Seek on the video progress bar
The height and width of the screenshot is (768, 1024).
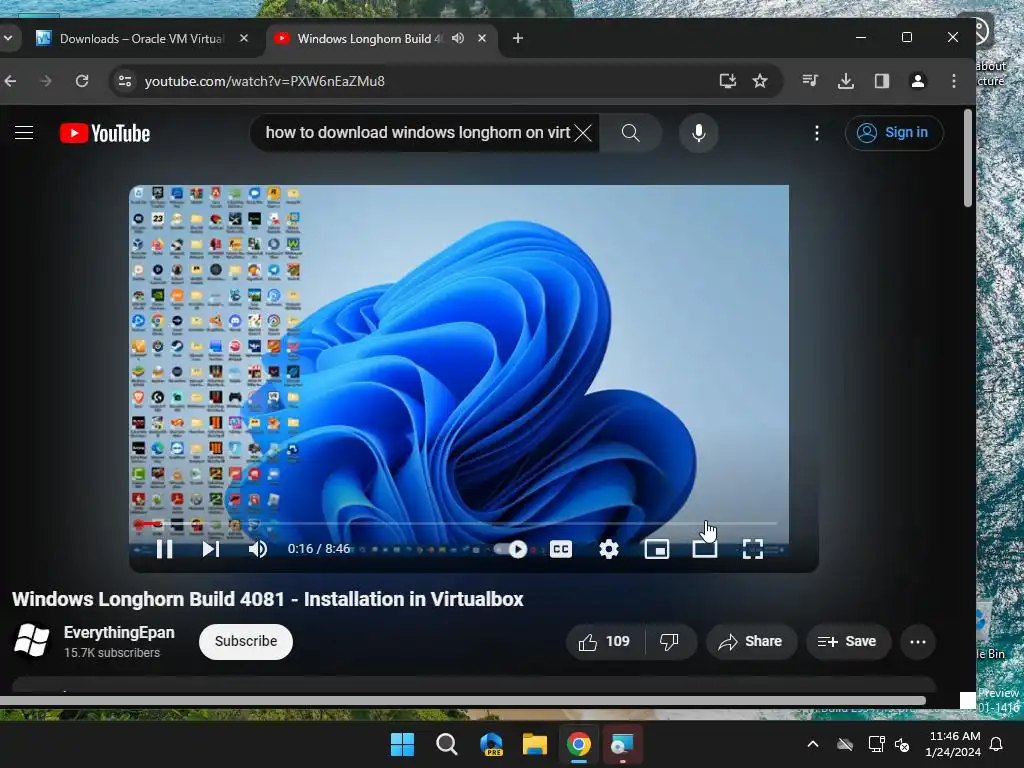click(457, 523)
